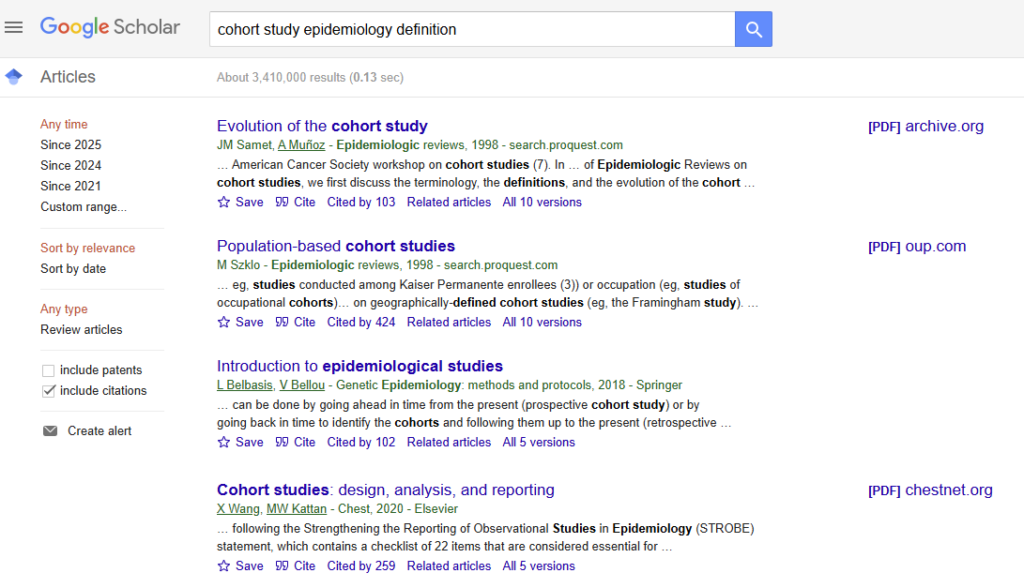The height and width of the screenshot is (588, 1024).
Task: Uncheck the include citations checkbox
Action: (x=49, y=391)
